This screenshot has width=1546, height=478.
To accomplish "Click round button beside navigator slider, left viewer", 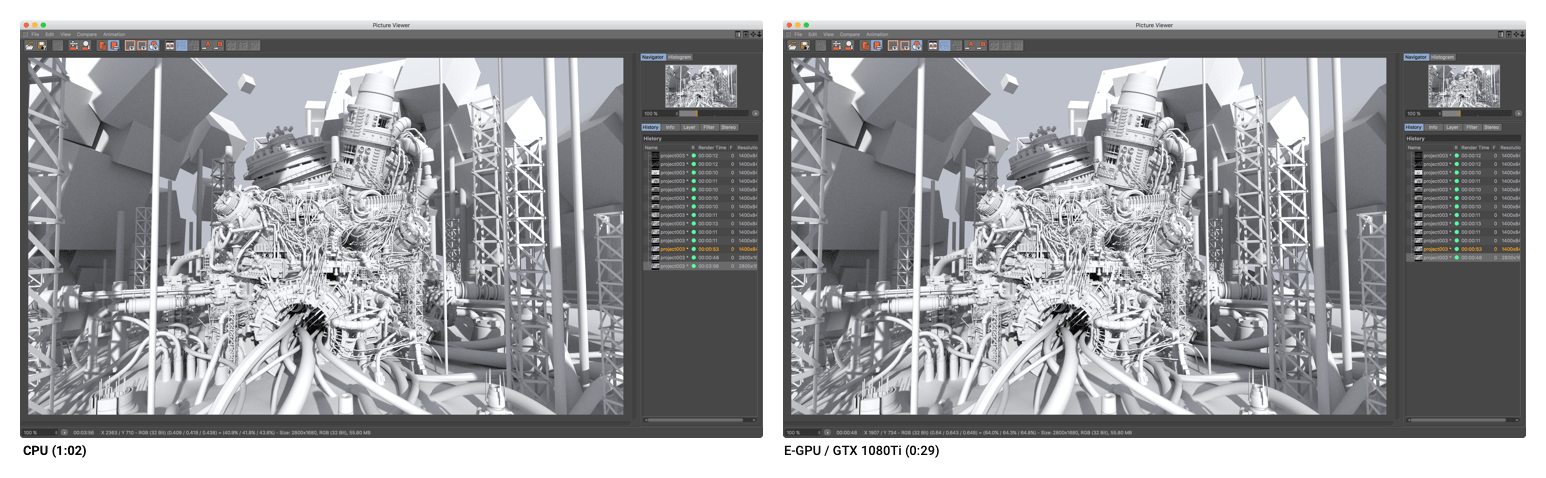I will [755, 113].
